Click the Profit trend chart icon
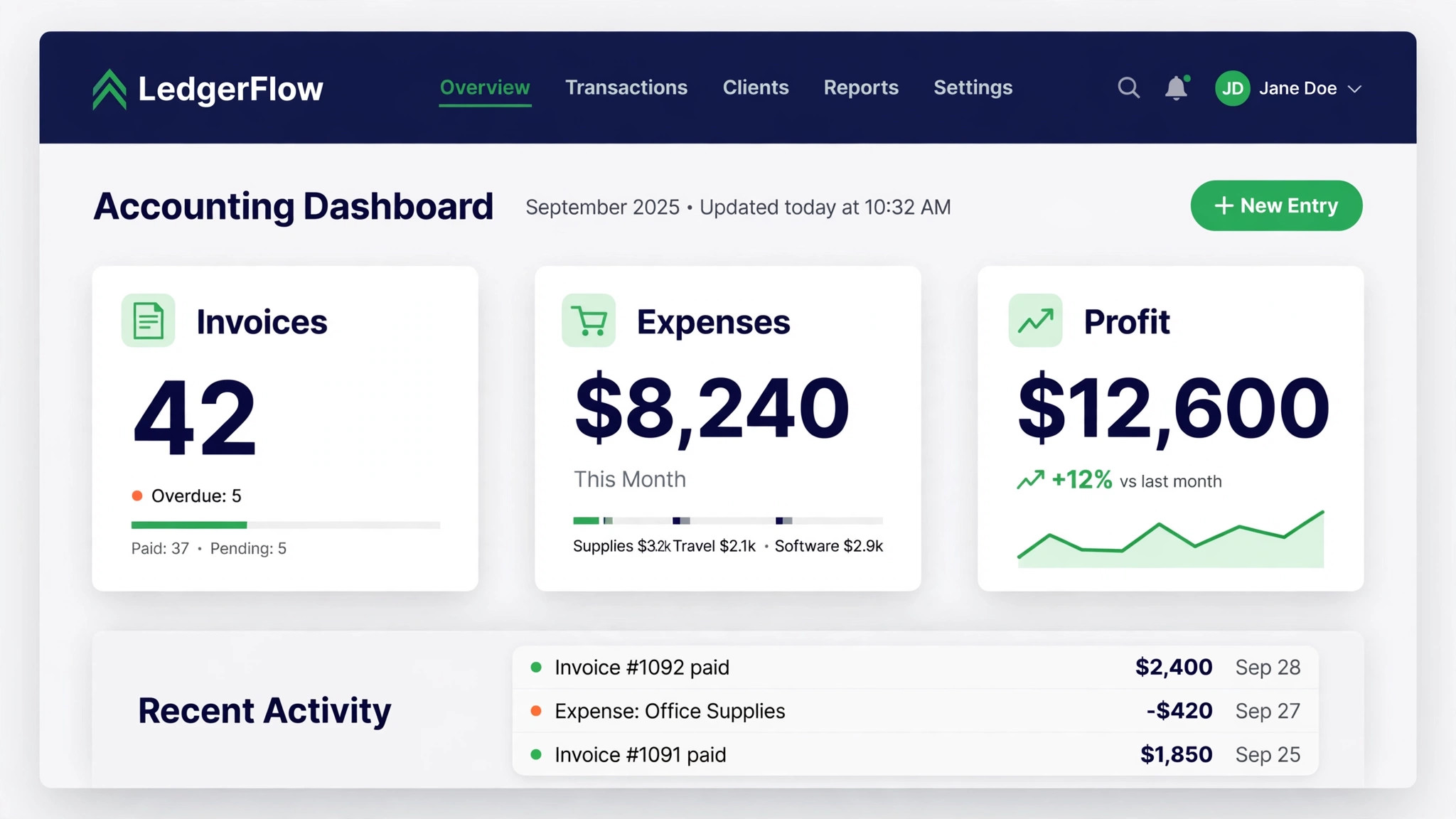This screenshot has width=1456, height=819. (x=1035, y=321)
